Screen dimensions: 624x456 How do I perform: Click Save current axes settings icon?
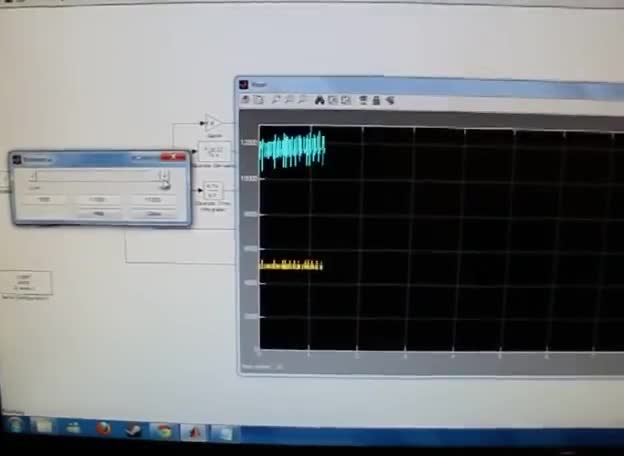[333, 100]
